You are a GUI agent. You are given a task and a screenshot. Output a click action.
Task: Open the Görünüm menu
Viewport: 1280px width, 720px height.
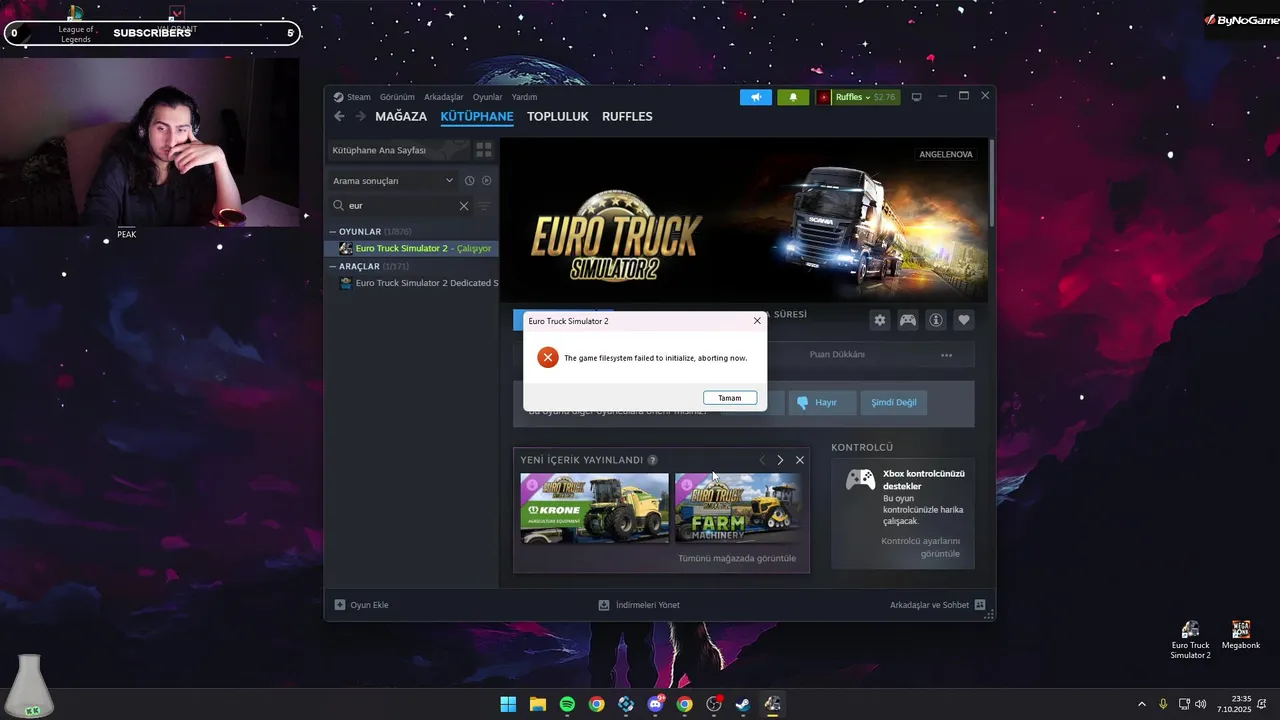tap(397, 97)
